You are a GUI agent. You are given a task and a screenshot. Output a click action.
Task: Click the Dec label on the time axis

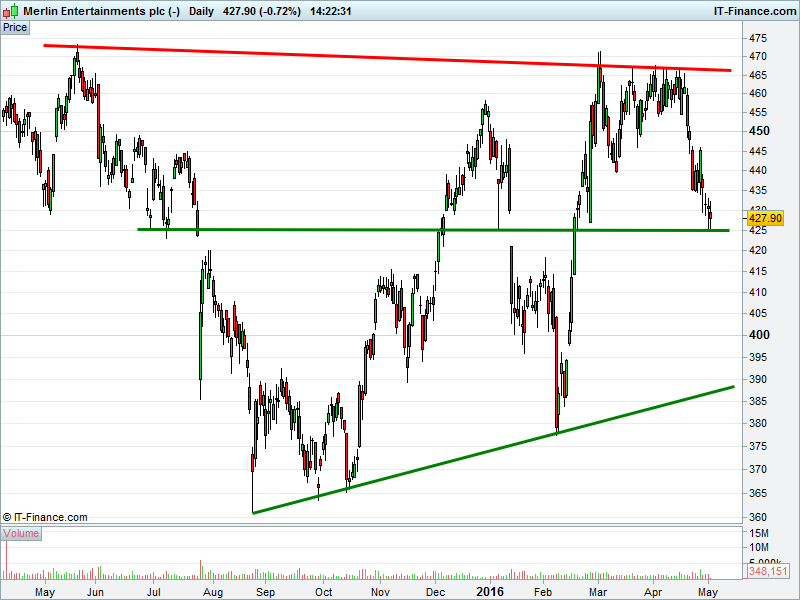point(435,592)
